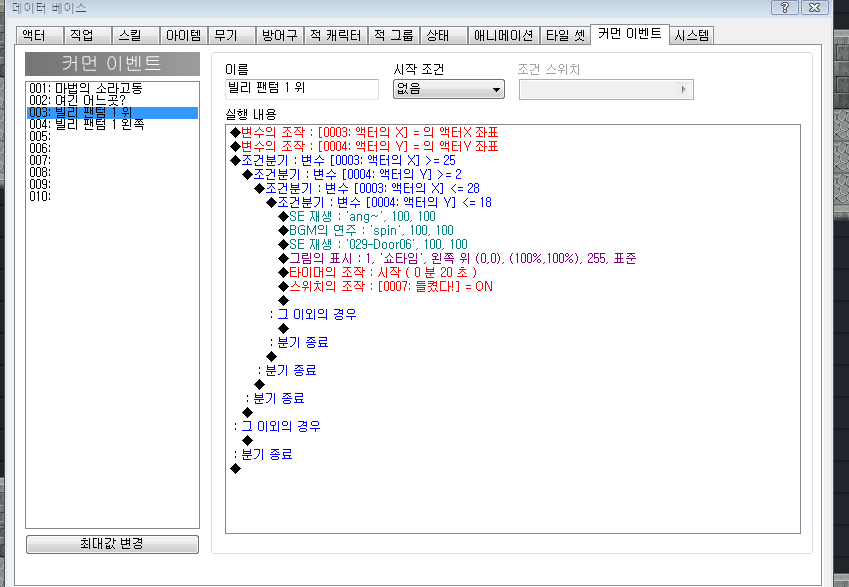Click the help question mark button
This screenshot has width=849, height=587.
click(785, 7)
